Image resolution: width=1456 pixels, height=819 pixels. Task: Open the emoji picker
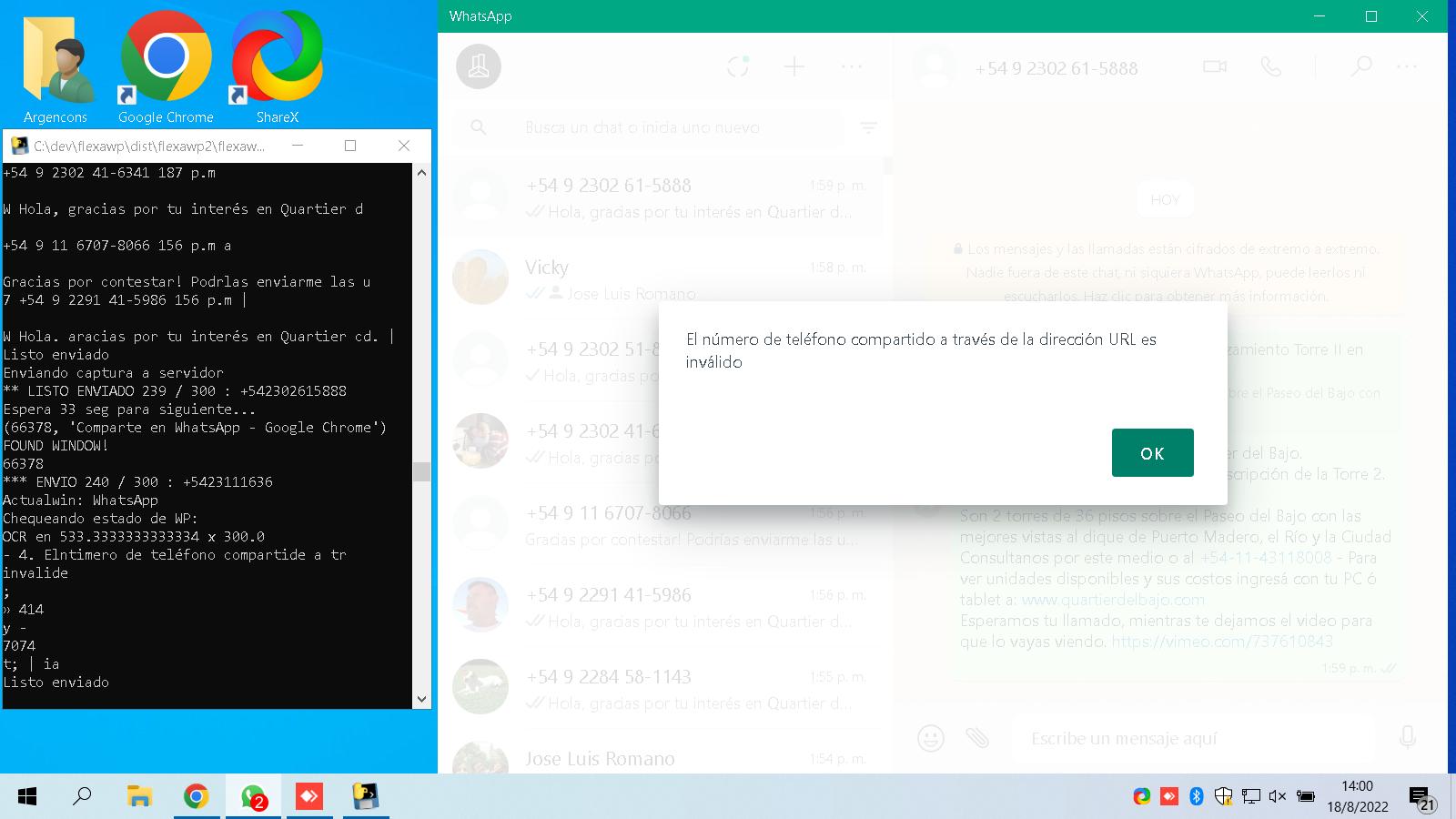click(x=930, y=738)
